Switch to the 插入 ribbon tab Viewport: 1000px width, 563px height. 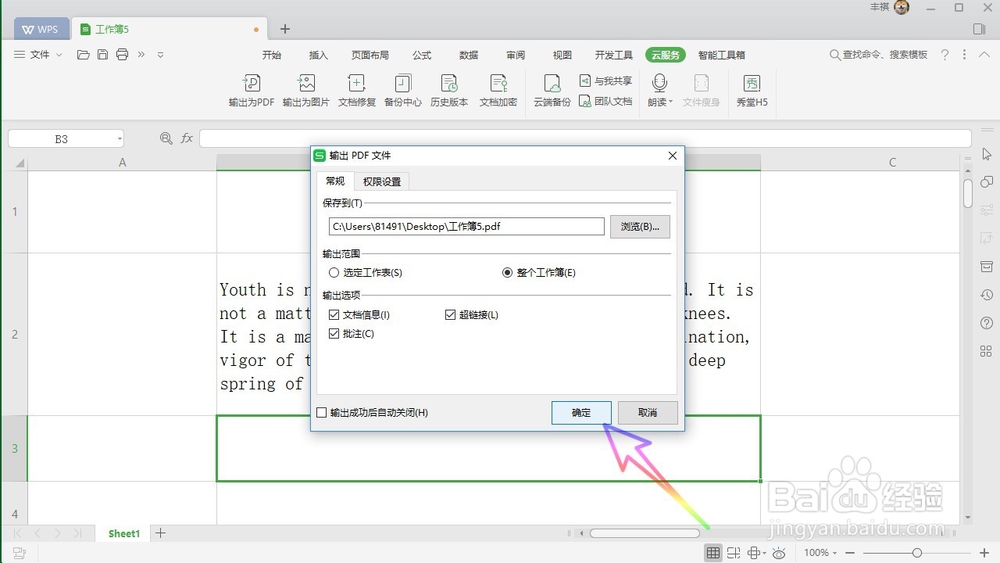click(318, 55)
